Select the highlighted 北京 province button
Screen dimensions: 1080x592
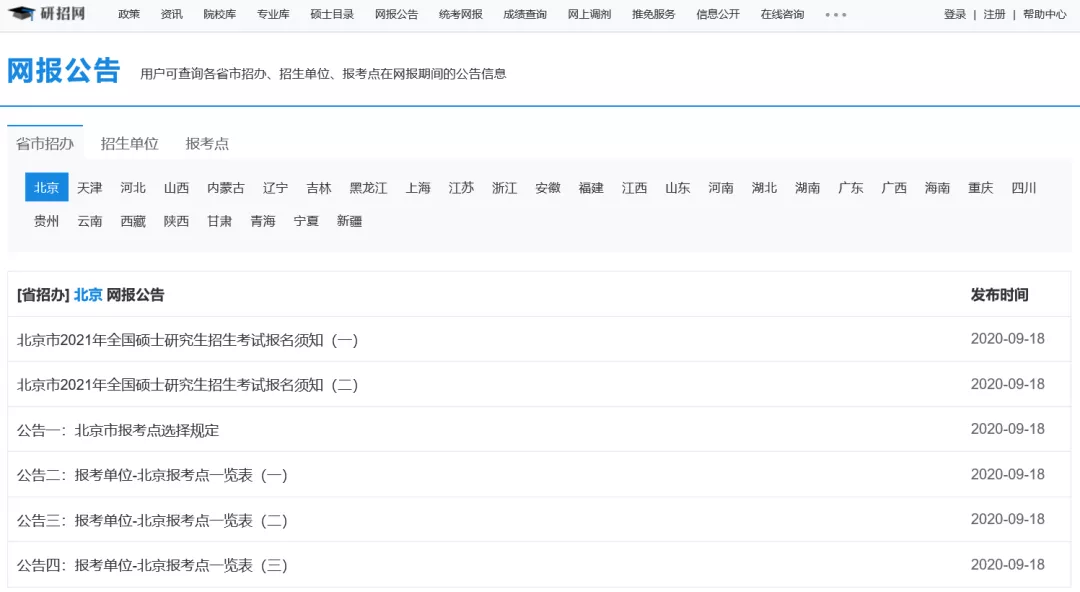pyautogui.click(x=46, y=187)
